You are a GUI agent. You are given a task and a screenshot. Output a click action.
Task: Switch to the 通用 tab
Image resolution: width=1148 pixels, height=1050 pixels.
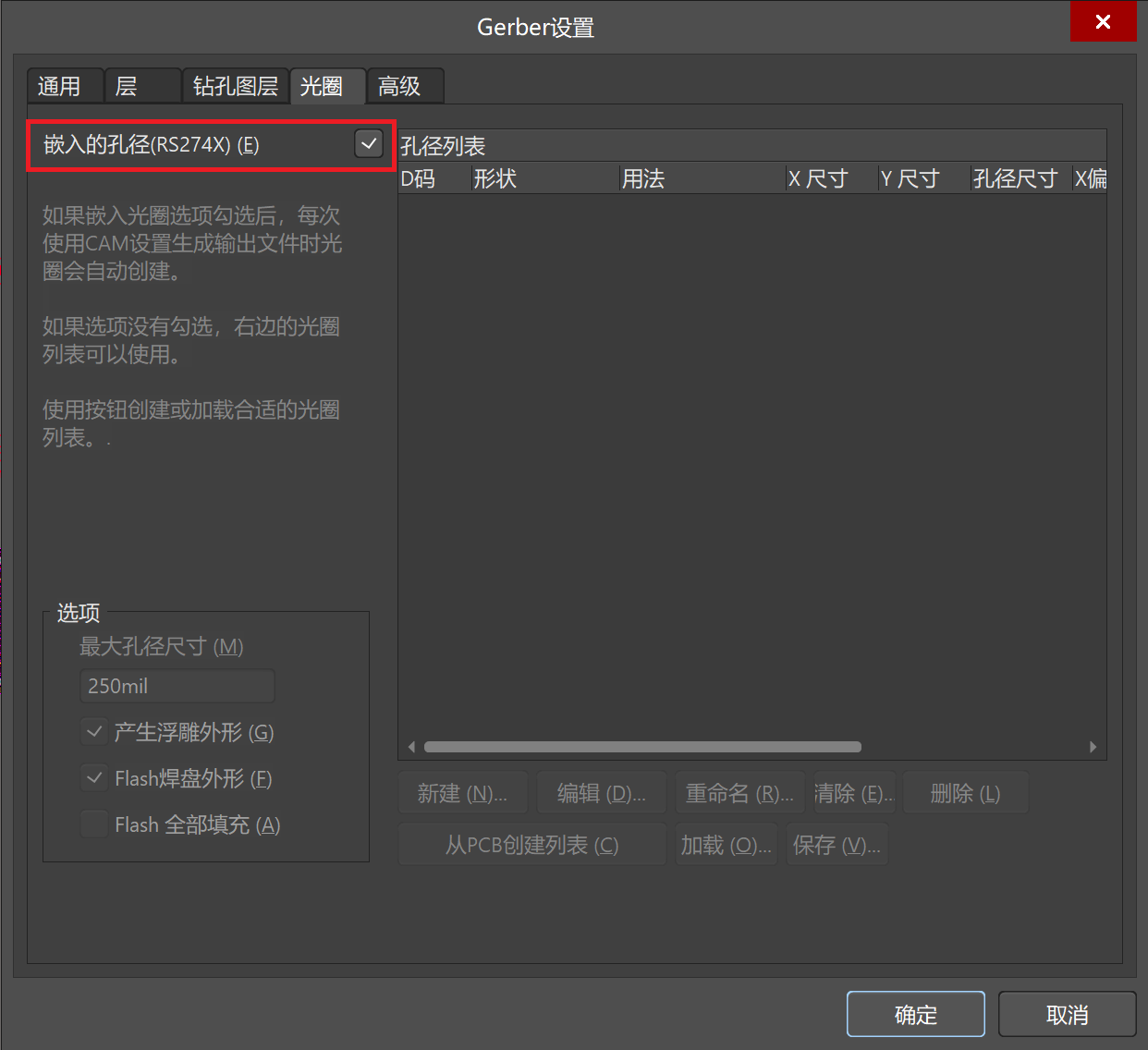click(x=60, y=86)
